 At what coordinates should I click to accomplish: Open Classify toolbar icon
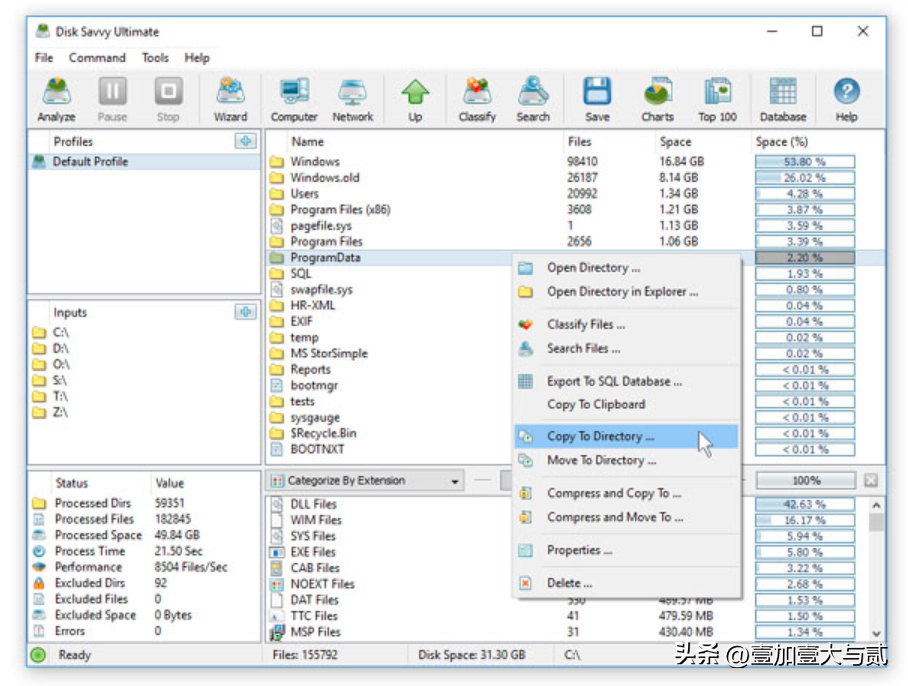(x=477, y=100)
